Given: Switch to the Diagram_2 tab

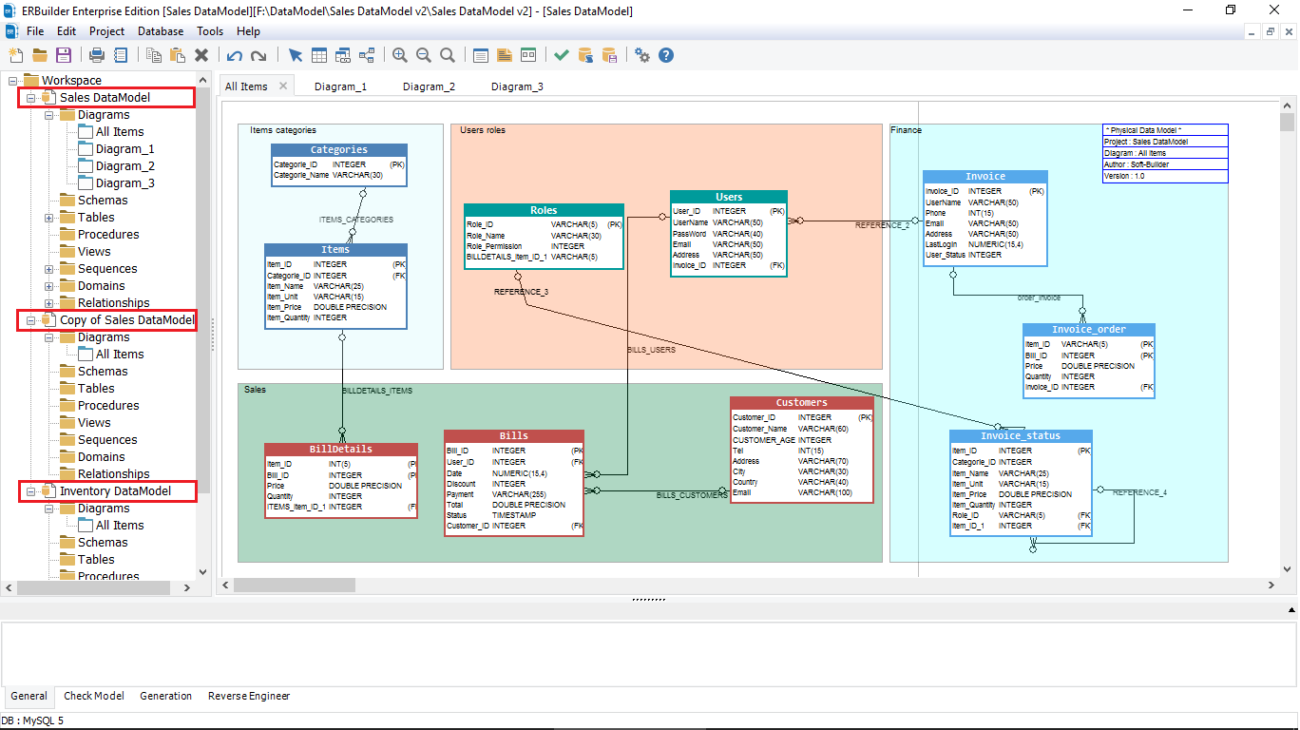Looking at the screenshot, I should 428,86.
